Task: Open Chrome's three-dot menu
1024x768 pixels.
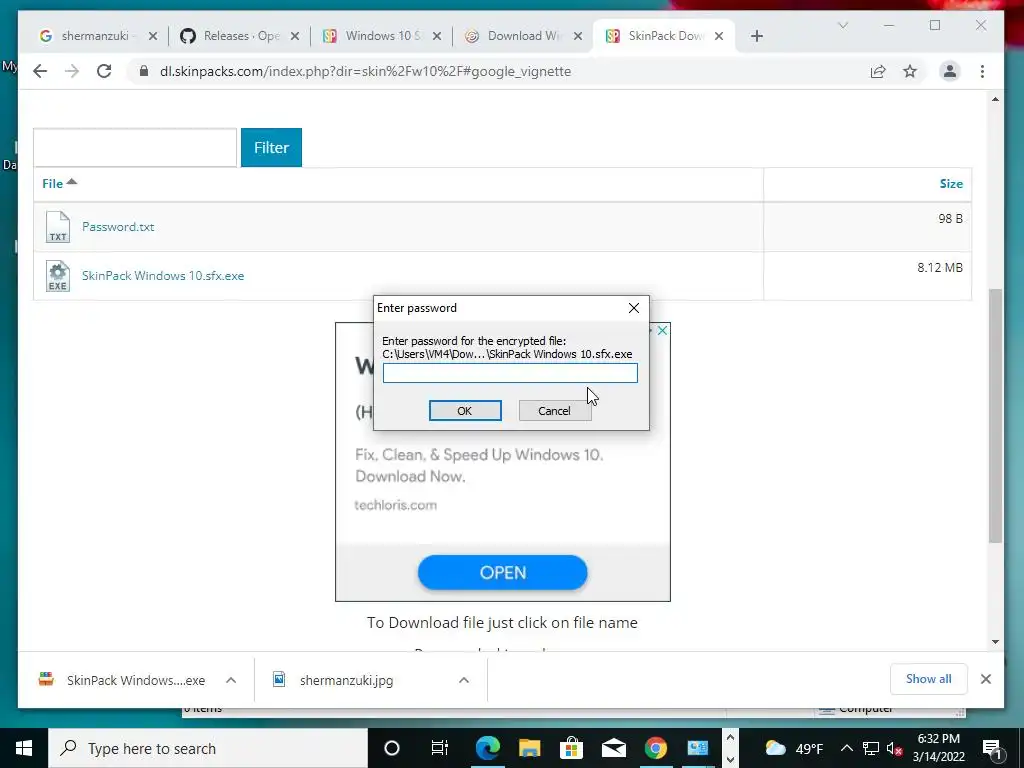Action: tap(982, 71)
